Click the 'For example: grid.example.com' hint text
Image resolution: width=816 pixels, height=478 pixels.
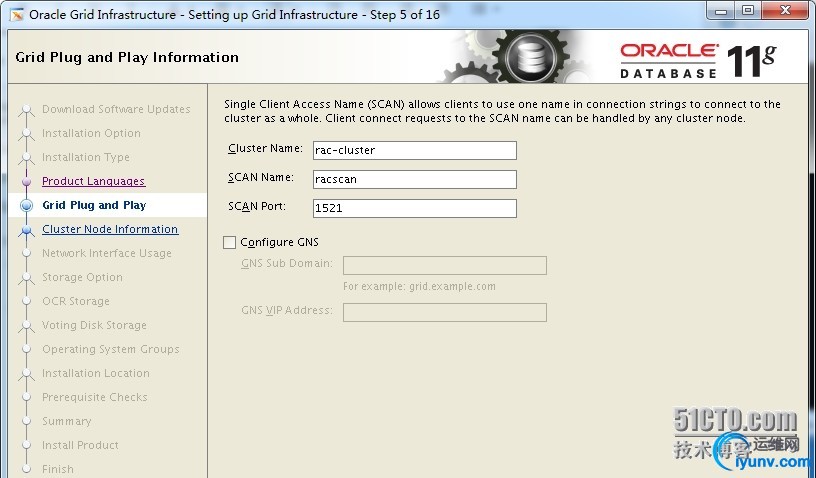[x=419, y=287]
